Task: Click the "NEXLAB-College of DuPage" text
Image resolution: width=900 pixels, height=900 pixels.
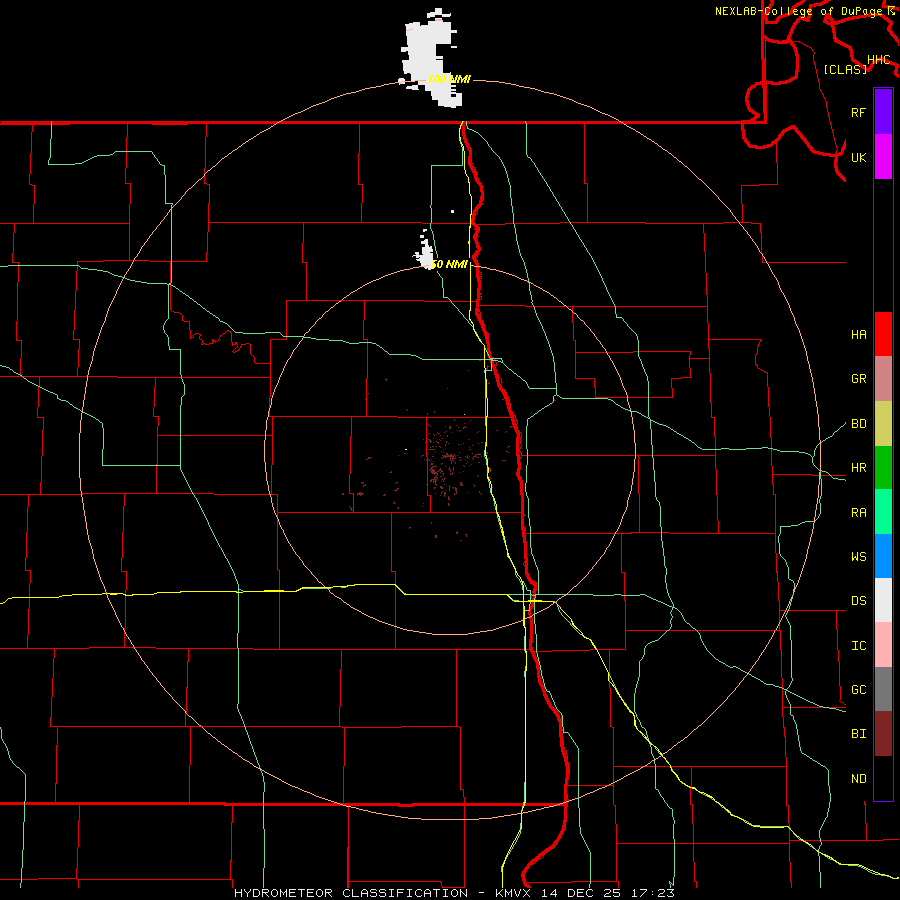Action: tap(799, 11)
